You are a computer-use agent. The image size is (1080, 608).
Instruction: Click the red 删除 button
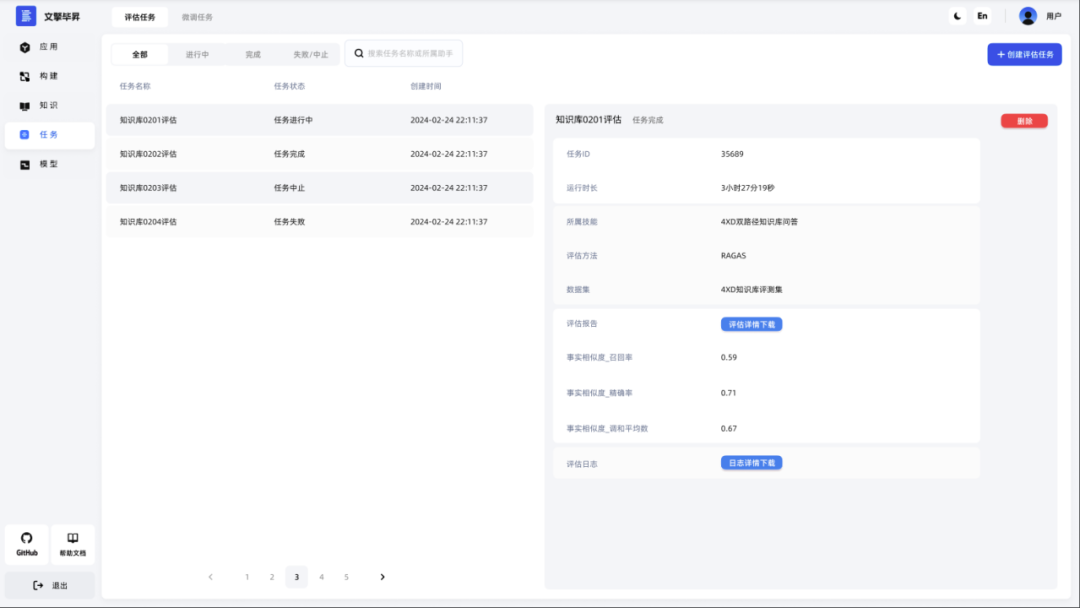coord(1024,121)
